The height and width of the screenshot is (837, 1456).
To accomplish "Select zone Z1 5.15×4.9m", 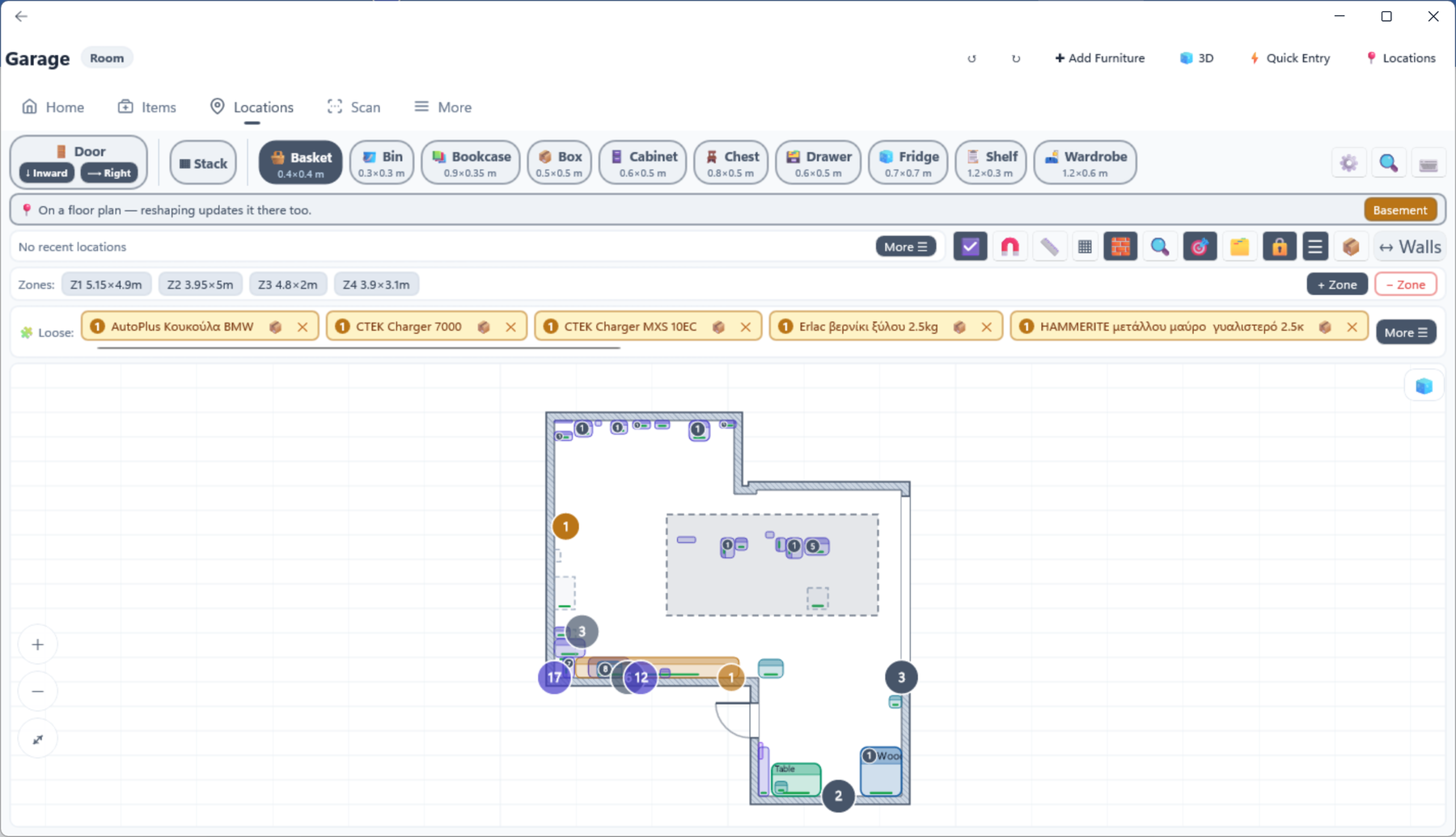I will 106,285.
